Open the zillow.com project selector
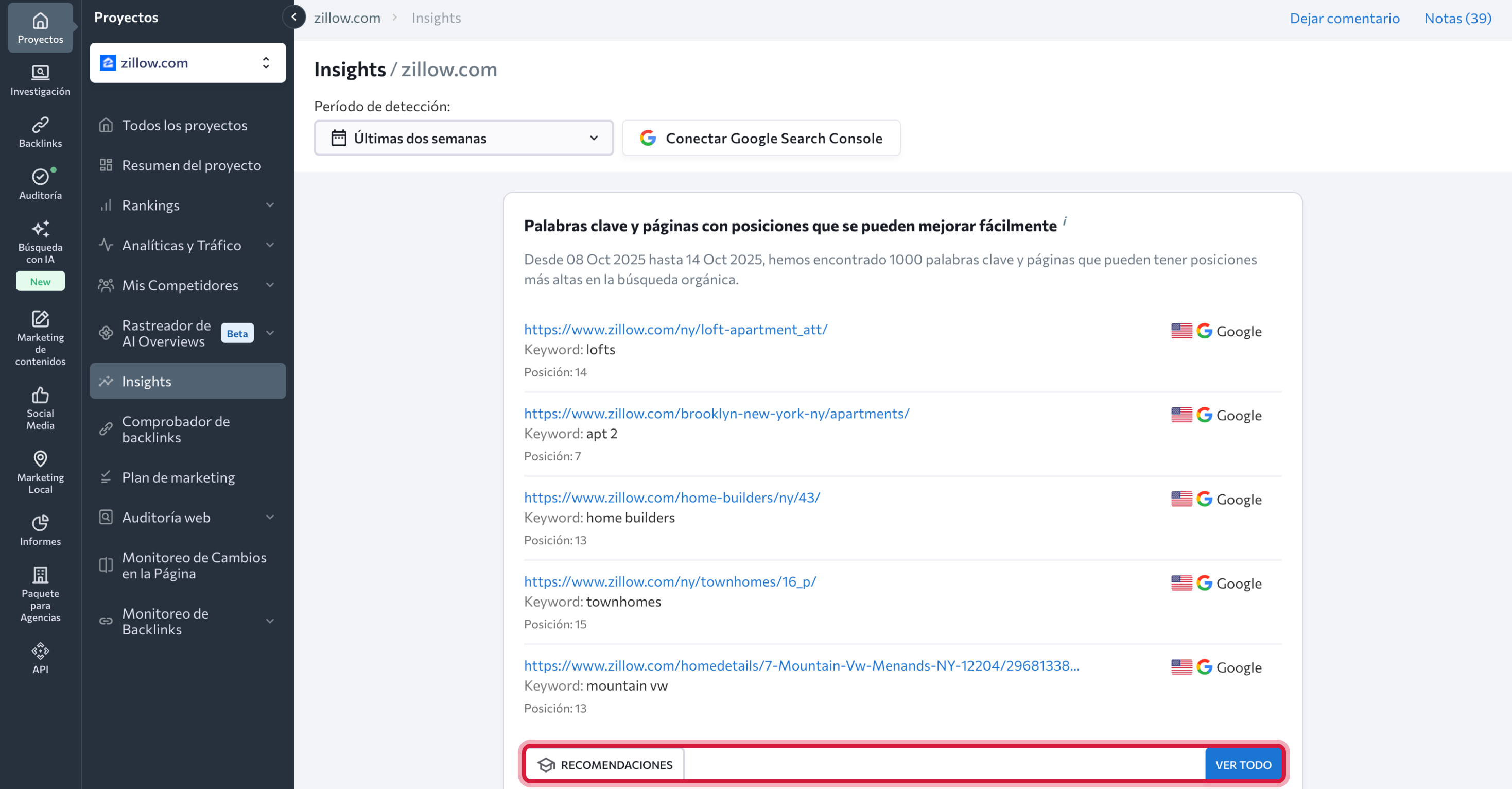Viewport: 1512px width, 789px height. pos(187,63)
